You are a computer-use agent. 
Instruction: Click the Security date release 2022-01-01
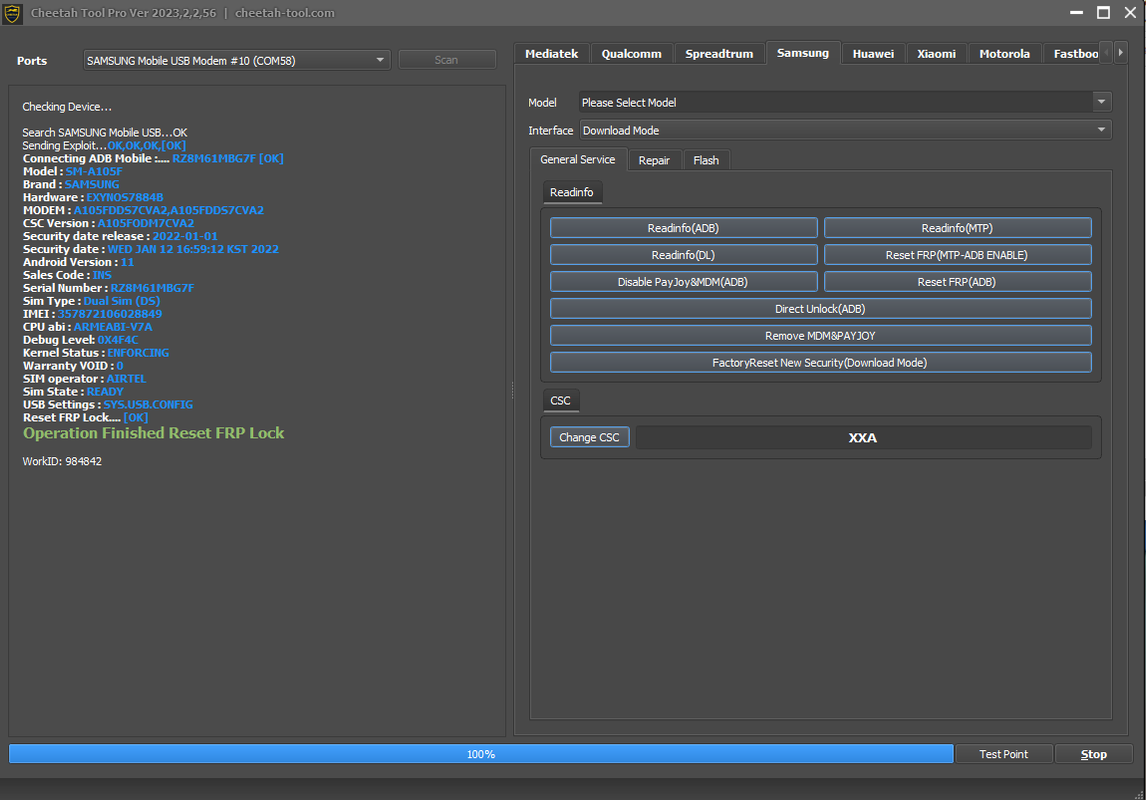[x=185, y=236]
